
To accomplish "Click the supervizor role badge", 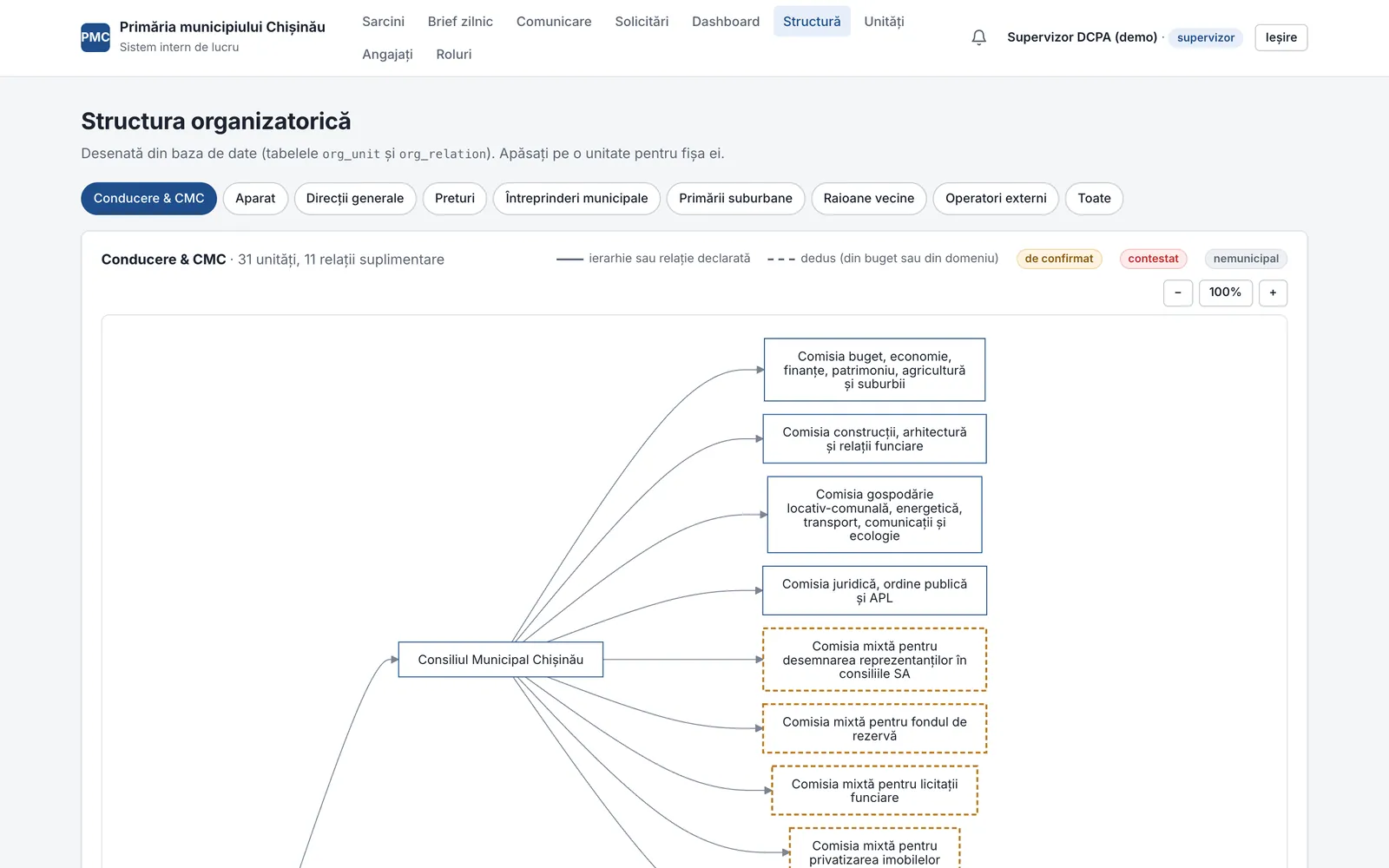I will (x=1206, y=37).
